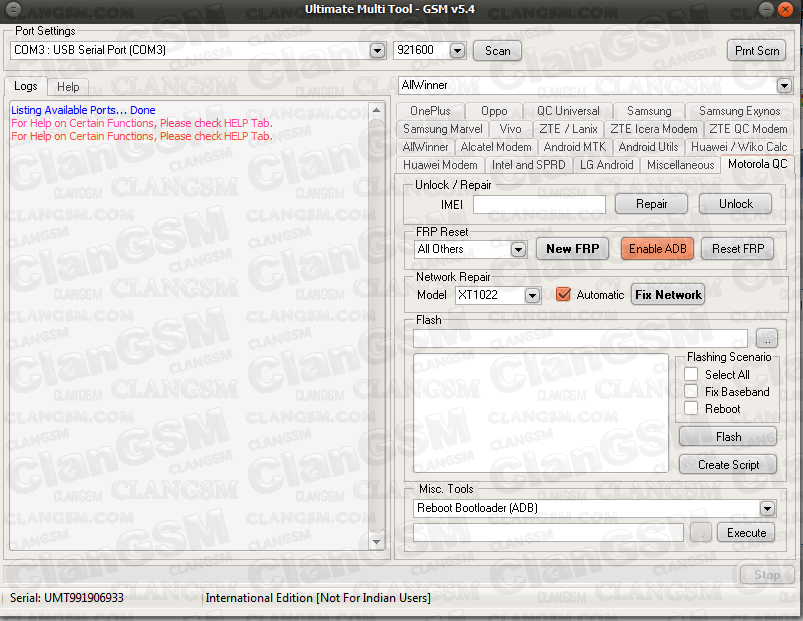Open the ZTE QC Modem tab
803x621 pixels.
tap(748, 129)
